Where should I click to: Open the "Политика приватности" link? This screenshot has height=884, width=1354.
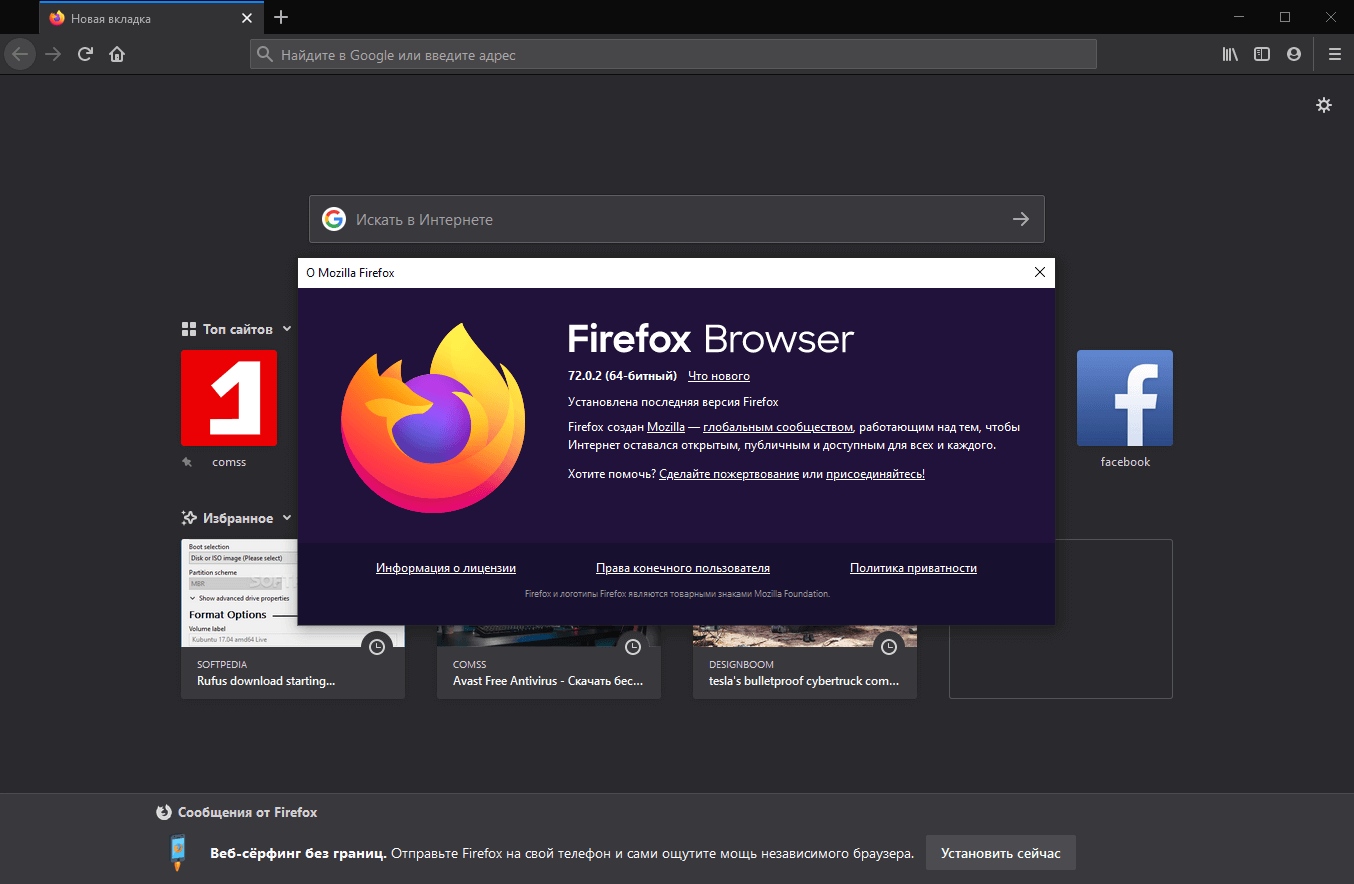(912, 567)
